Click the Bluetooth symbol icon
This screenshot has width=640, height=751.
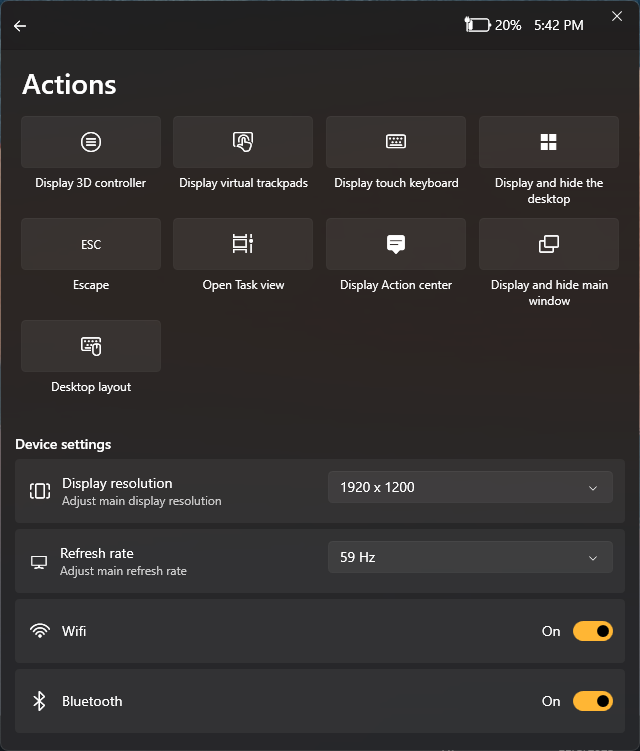point(39,701)
